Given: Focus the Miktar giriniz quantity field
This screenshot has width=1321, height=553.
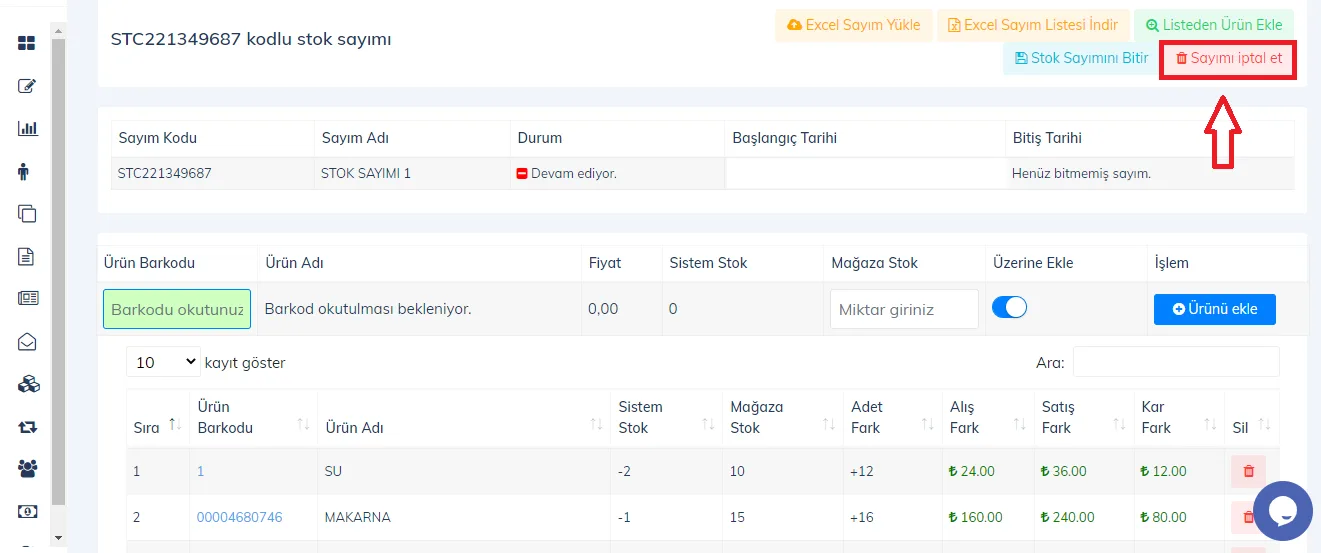Looking at the screenshot, I should pos(904,309).
